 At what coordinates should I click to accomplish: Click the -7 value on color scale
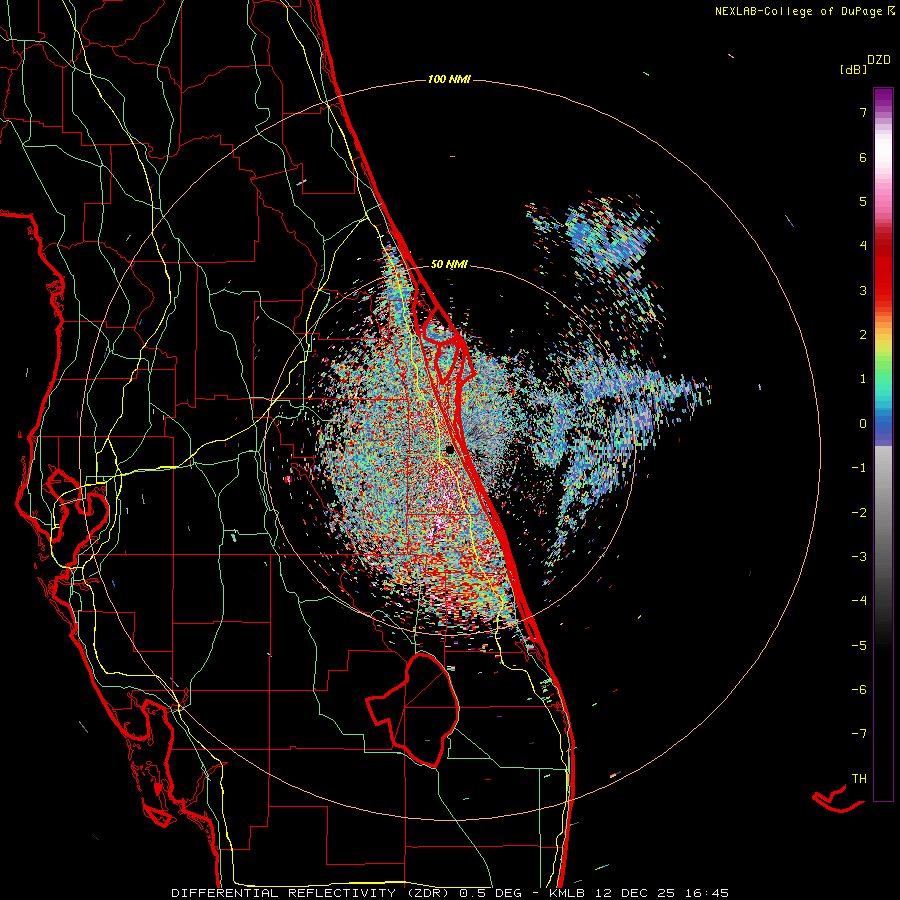click(859, 734)
